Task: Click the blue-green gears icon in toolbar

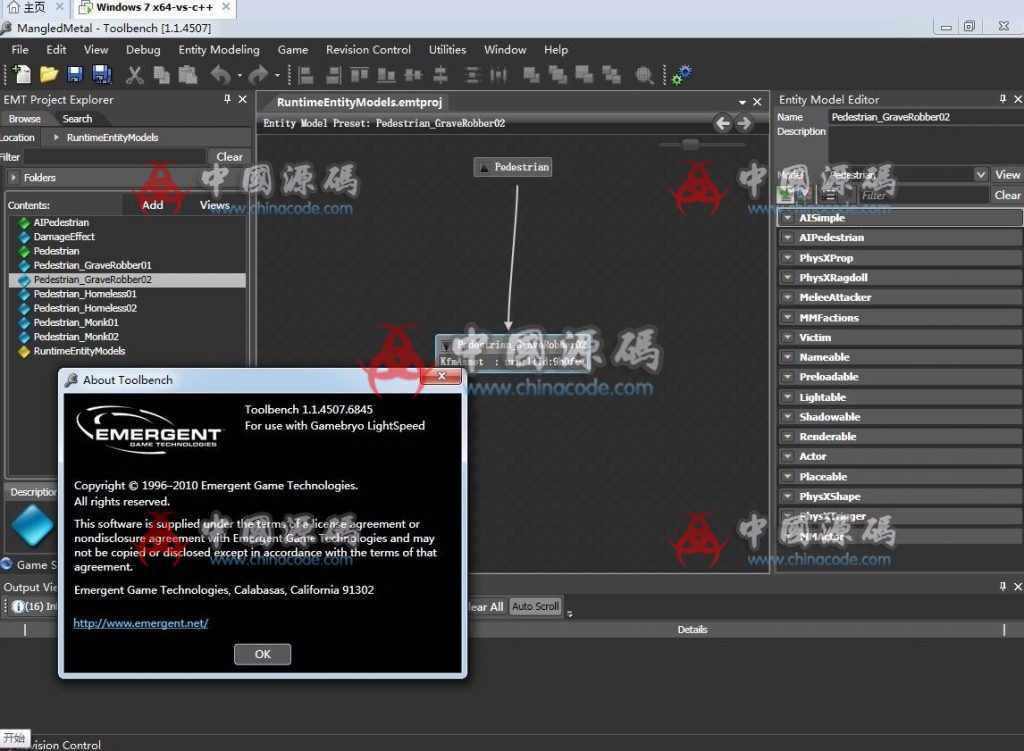Action: 682,74
